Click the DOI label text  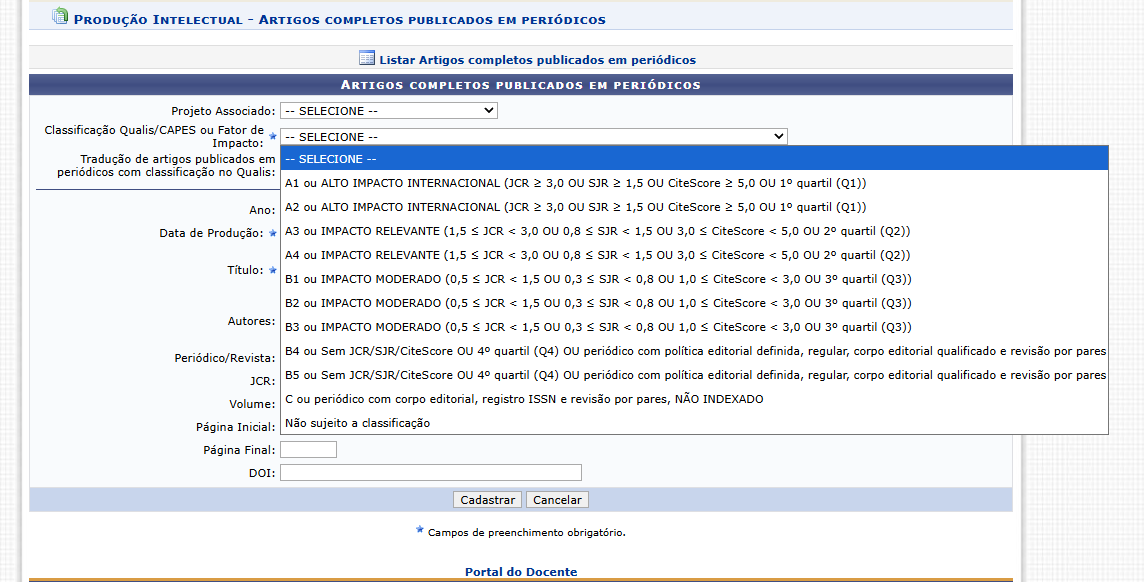point(262,473)
